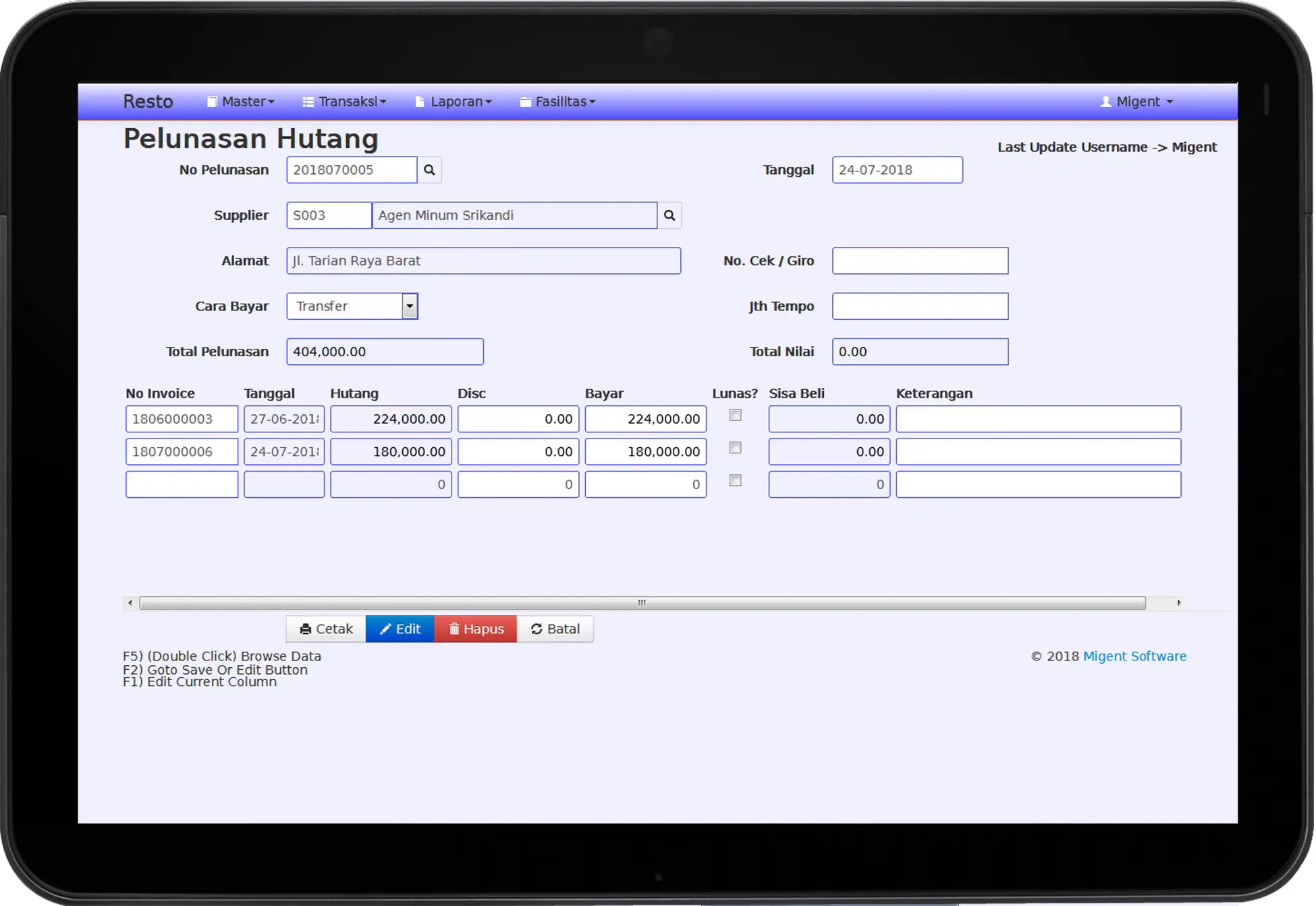Open the Transaksi menu
This screenshot has height=906, width=1316.
(345, 102)
